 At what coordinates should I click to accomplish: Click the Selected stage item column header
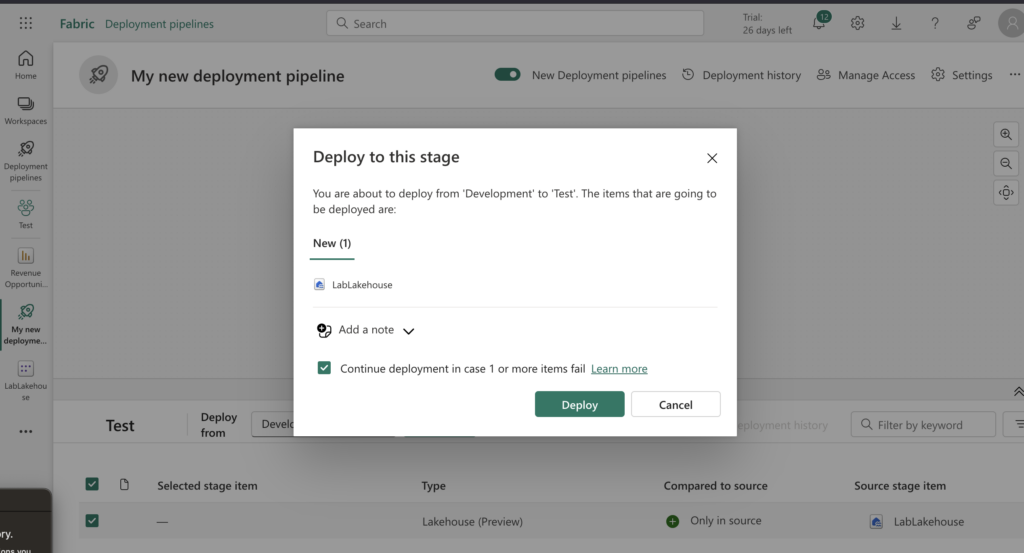[x=207, y=486]
